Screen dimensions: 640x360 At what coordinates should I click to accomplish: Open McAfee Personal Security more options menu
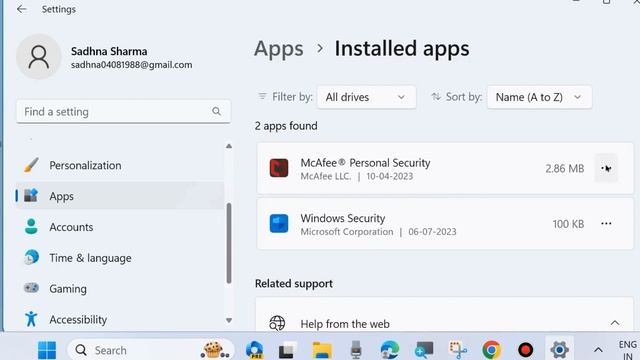606,168
